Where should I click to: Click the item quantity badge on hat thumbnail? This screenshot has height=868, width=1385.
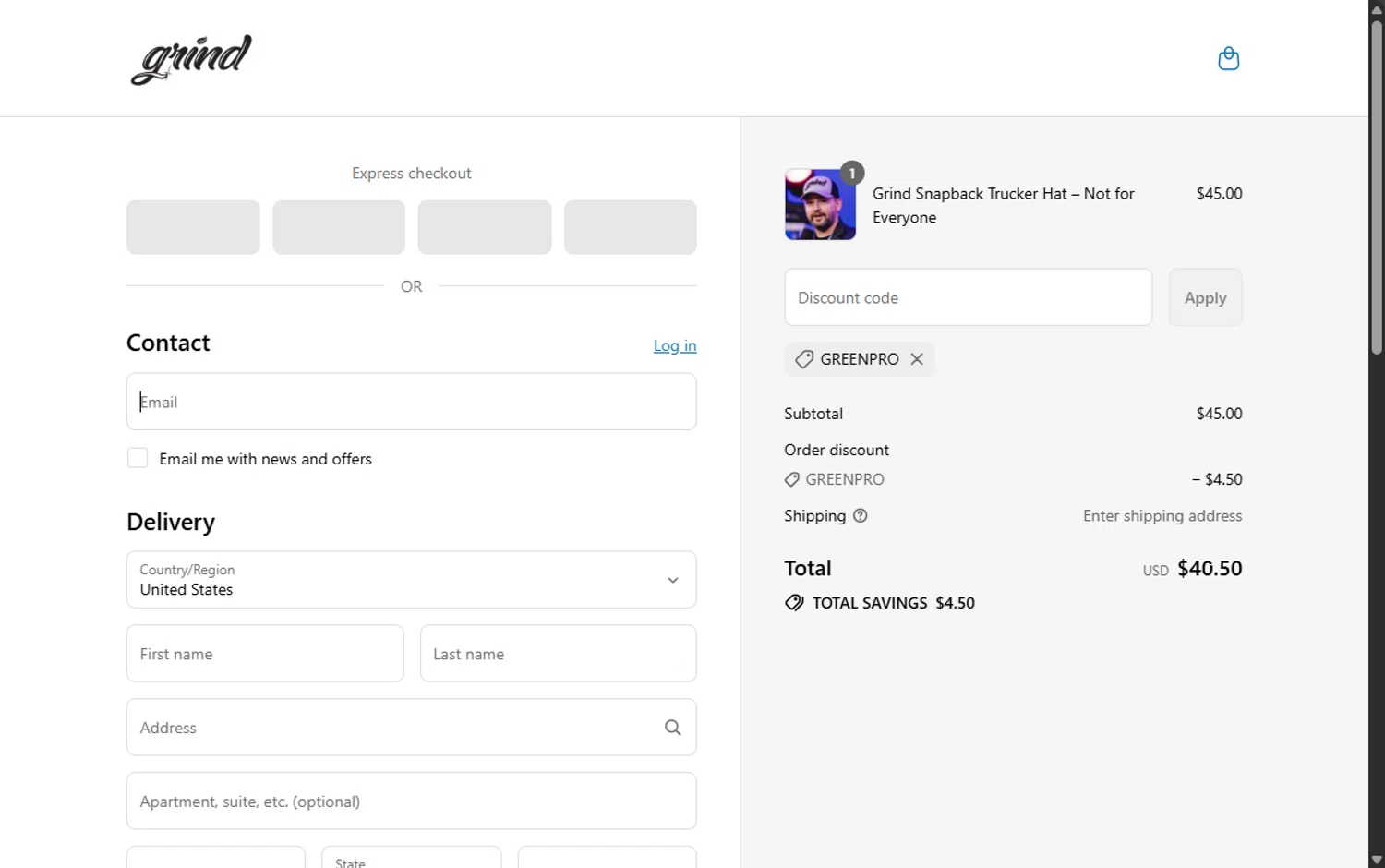[852, 173]
